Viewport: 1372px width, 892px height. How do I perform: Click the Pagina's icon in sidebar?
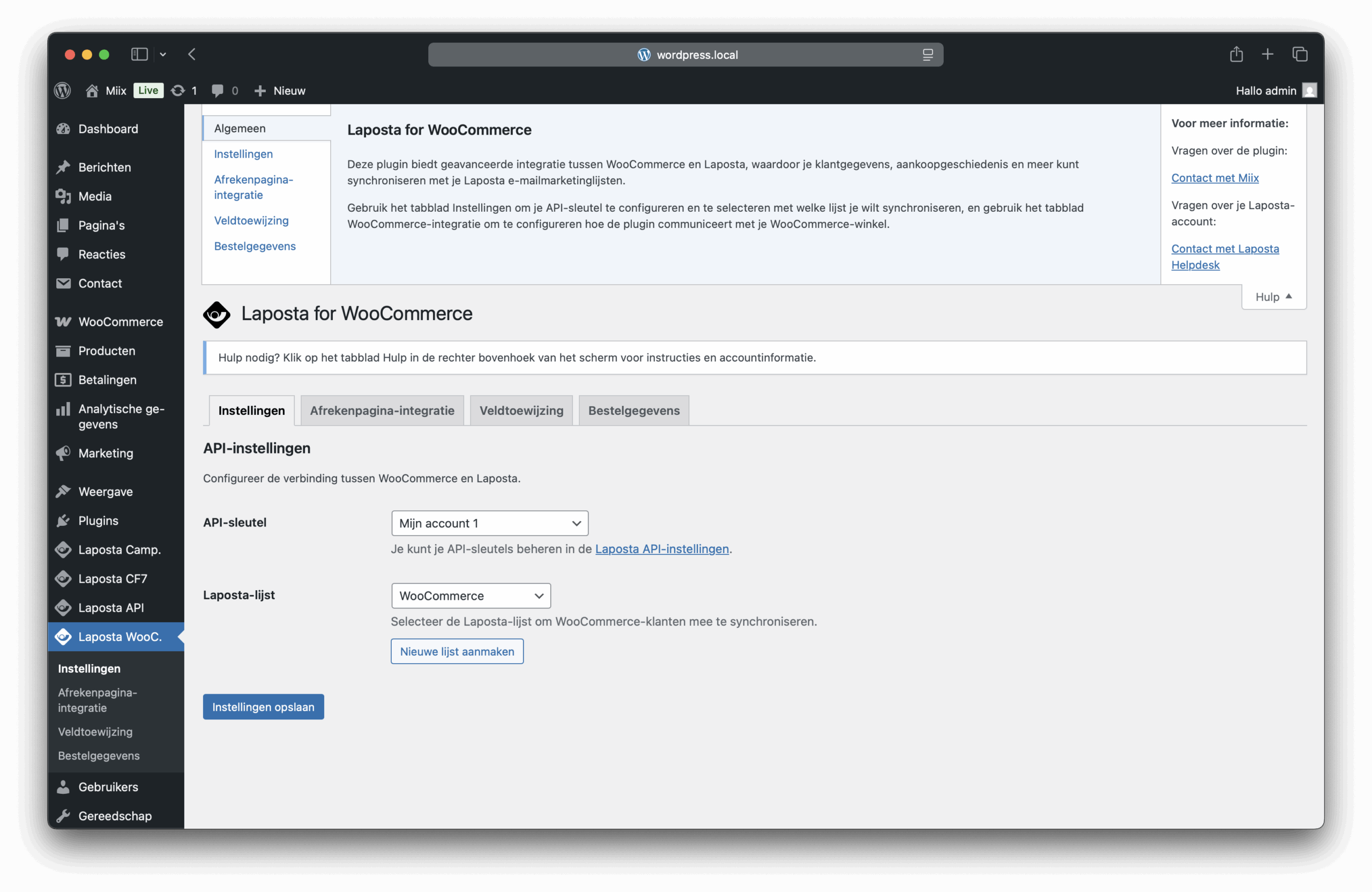click(x=63, y=225)
